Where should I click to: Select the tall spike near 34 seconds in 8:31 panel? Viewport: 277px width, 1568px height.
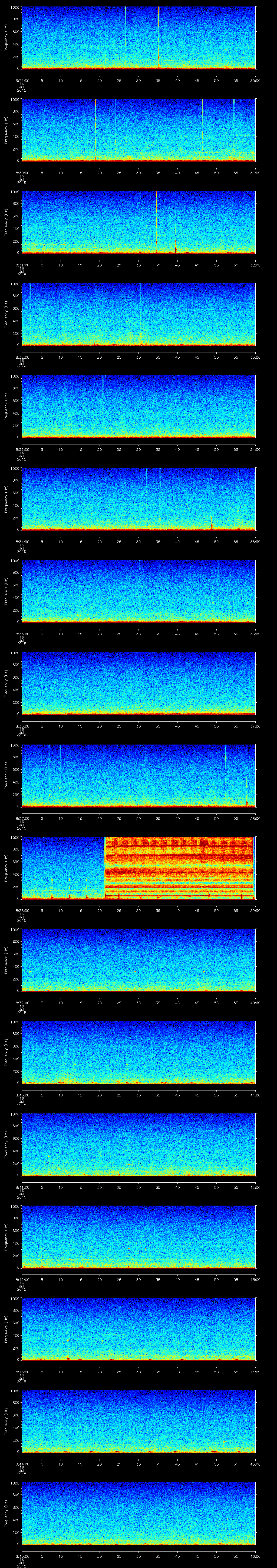tap(156, 219)
